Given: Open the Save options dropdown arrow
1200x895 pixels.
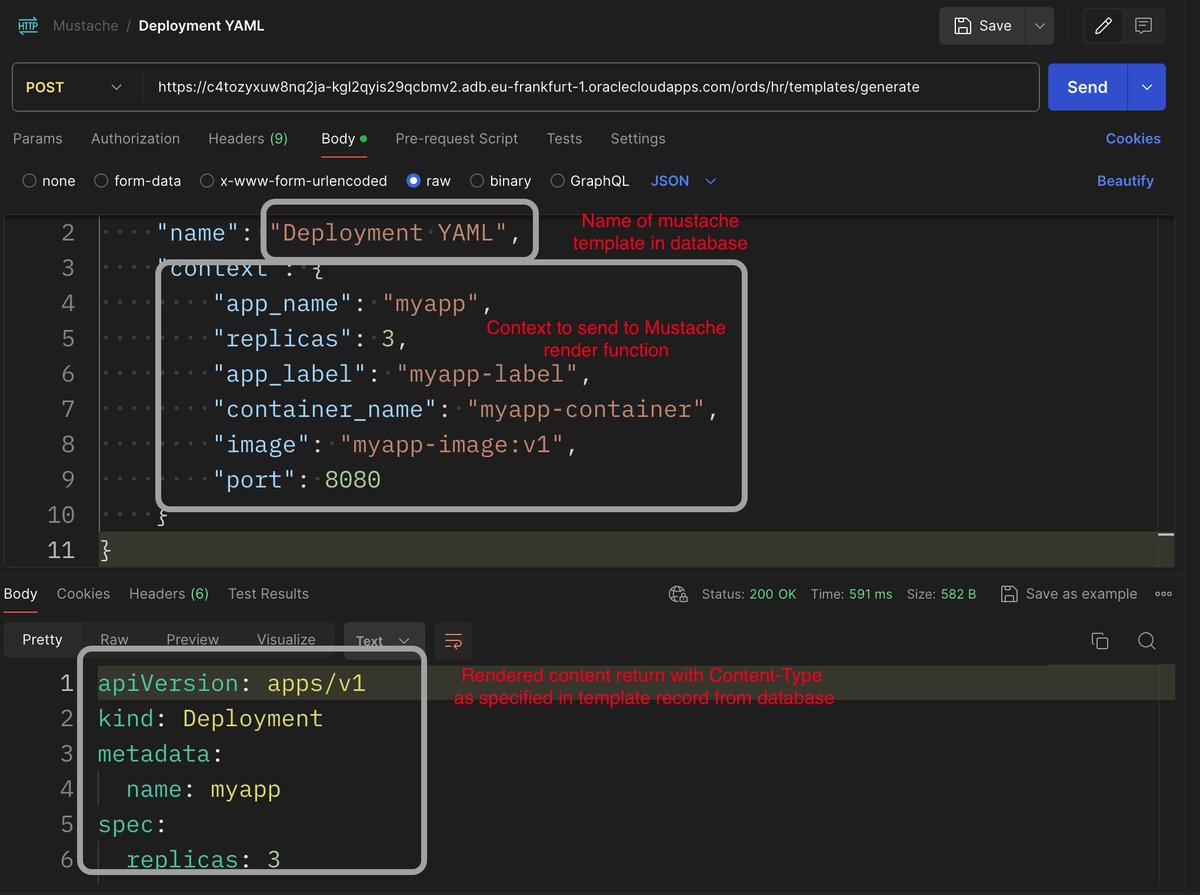Looking at the screenshot, I should 1040,26.
